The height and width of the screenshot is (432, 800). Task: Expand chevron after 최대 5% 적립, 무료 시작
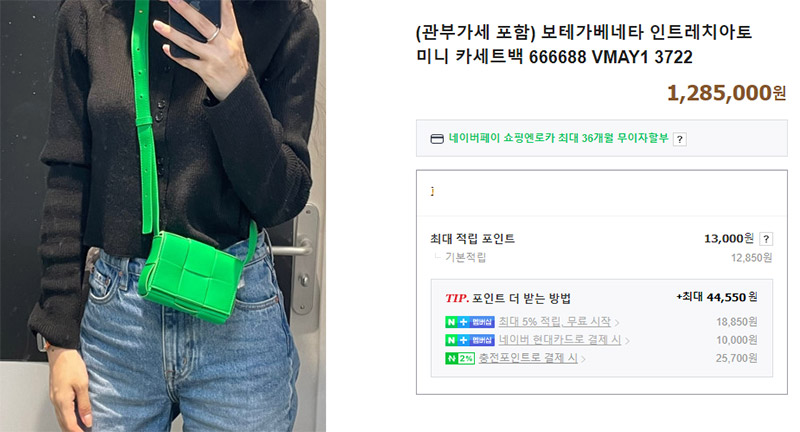[x=617, y=323]
